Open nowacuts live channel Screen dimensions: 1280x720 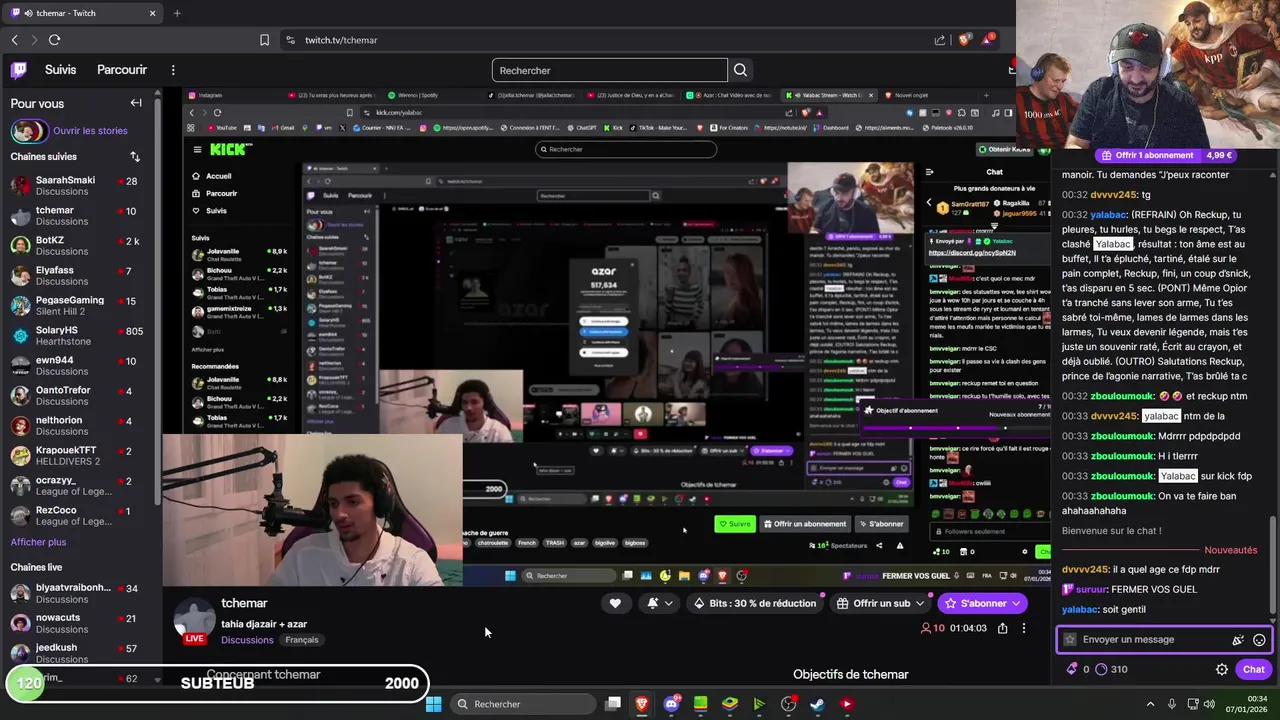pyautogui.click(x=79, y=624)
